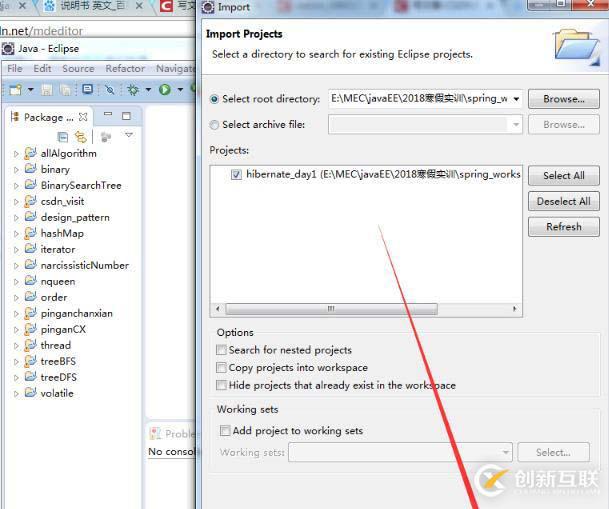609x509 pixels.
Task: Click the Open Console toolbar icon
Action: click(88, 89)
